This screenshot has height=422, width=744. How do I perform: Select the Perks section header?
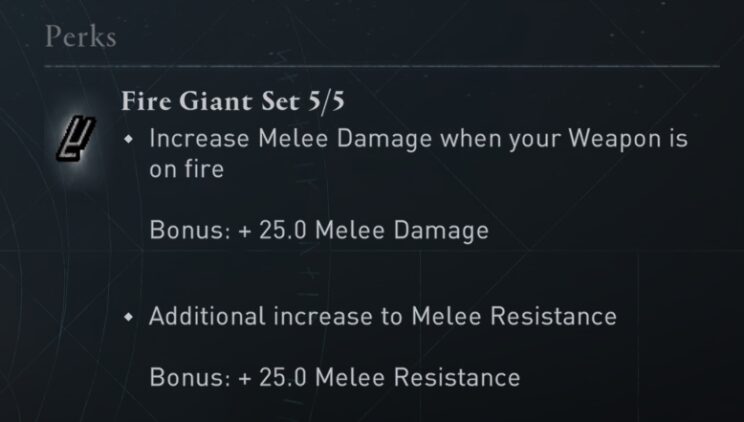tap(81, 38)
